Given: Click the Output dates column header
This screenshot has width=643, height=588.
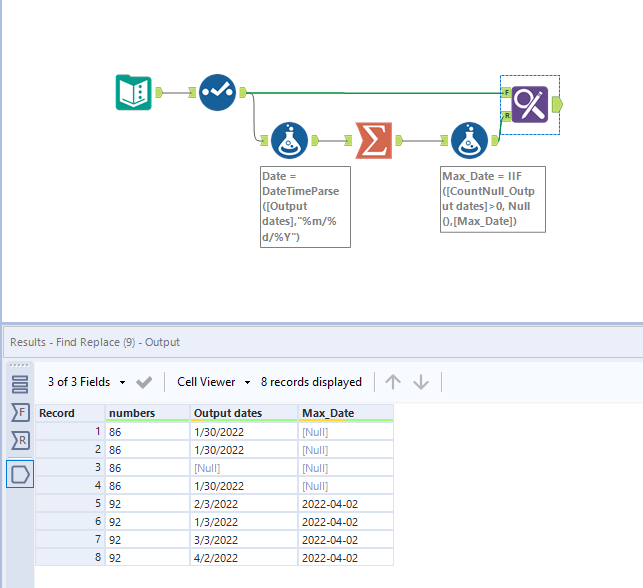Looking at the screenshot, I should coord(244,413).
